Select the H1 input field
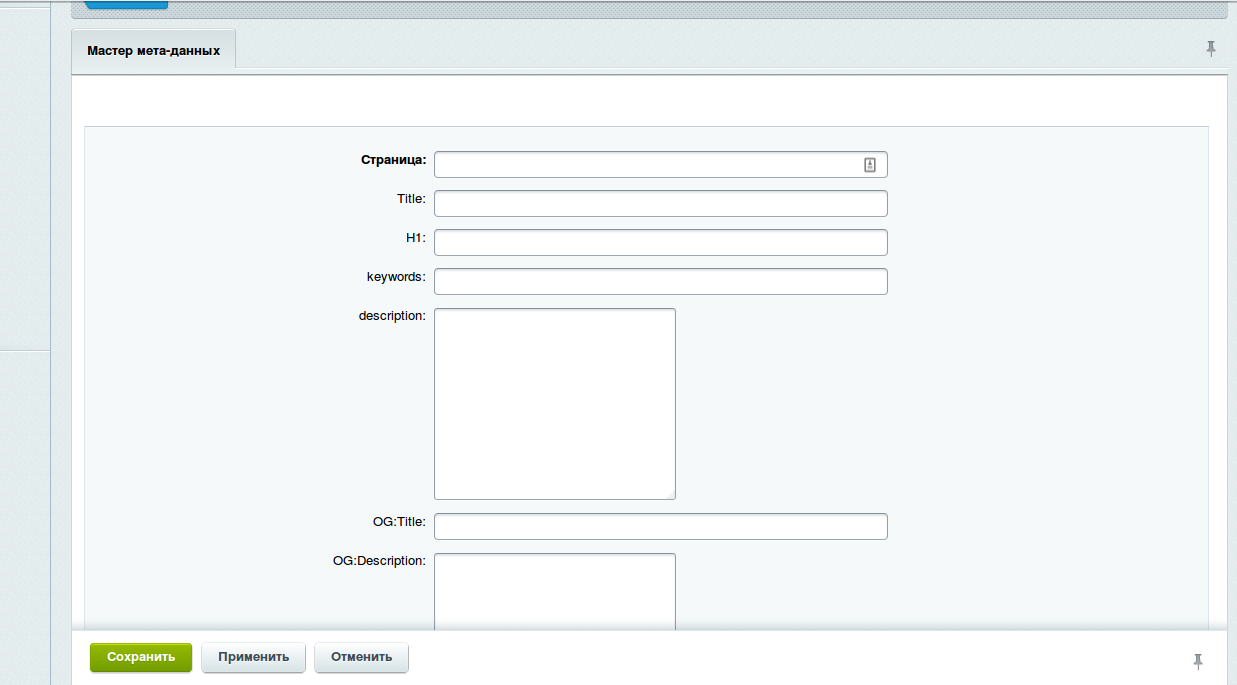1237x685 pixels. click(660, 243)
